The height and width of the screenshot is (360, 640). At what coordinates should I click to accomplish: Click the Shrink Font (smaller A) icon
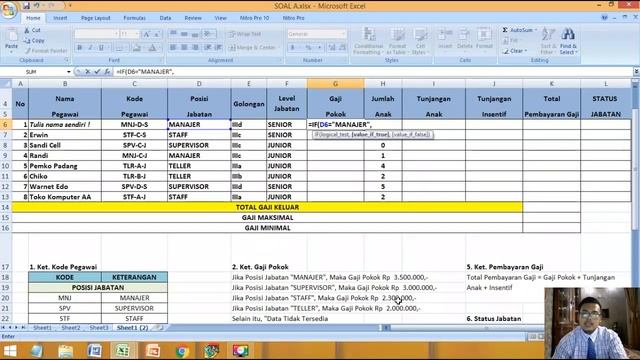[x=157, y=34]
